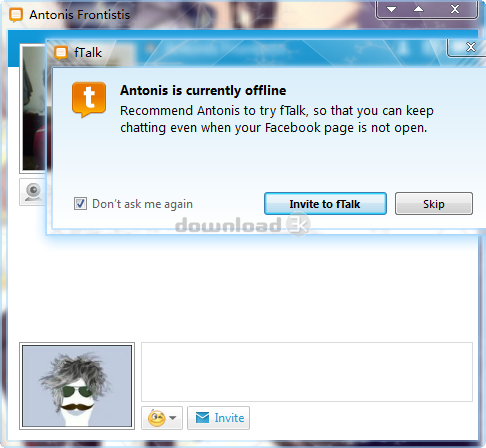Click the down arrow button in the chat title bar

point(392,9)
